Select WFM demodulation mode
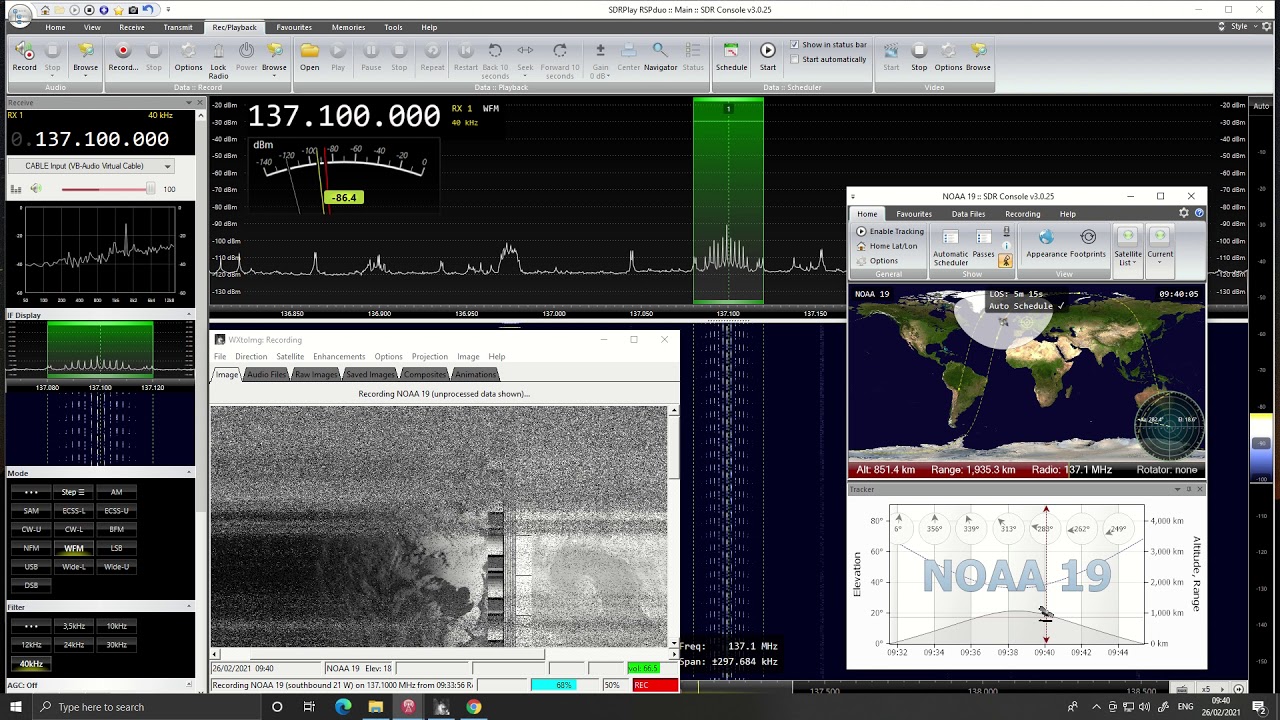This screenshot has width=1280, height=720. [74, 548]
